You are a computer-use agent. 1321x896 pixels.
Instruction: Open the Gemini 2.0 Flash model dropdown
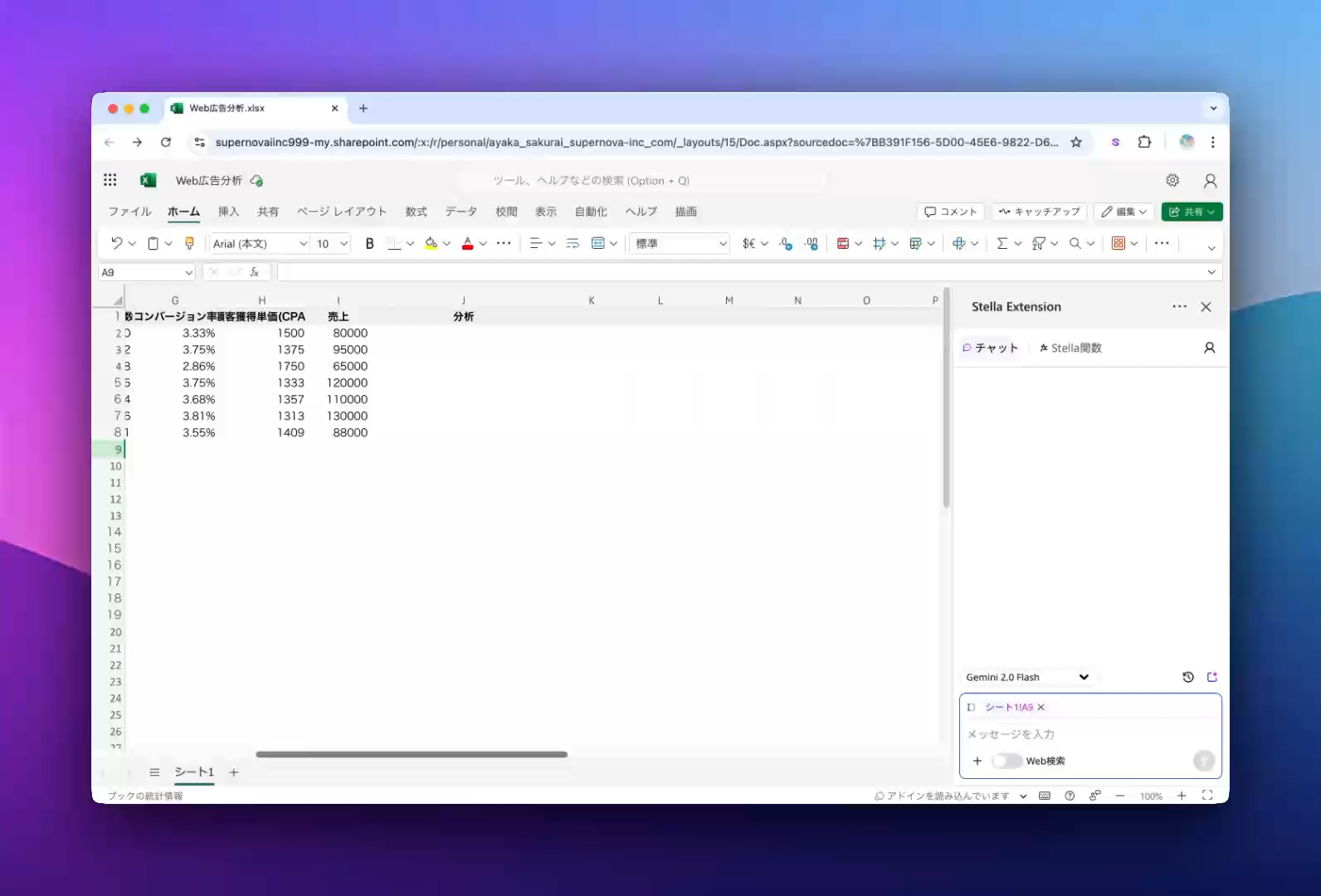click(1026, 677)
